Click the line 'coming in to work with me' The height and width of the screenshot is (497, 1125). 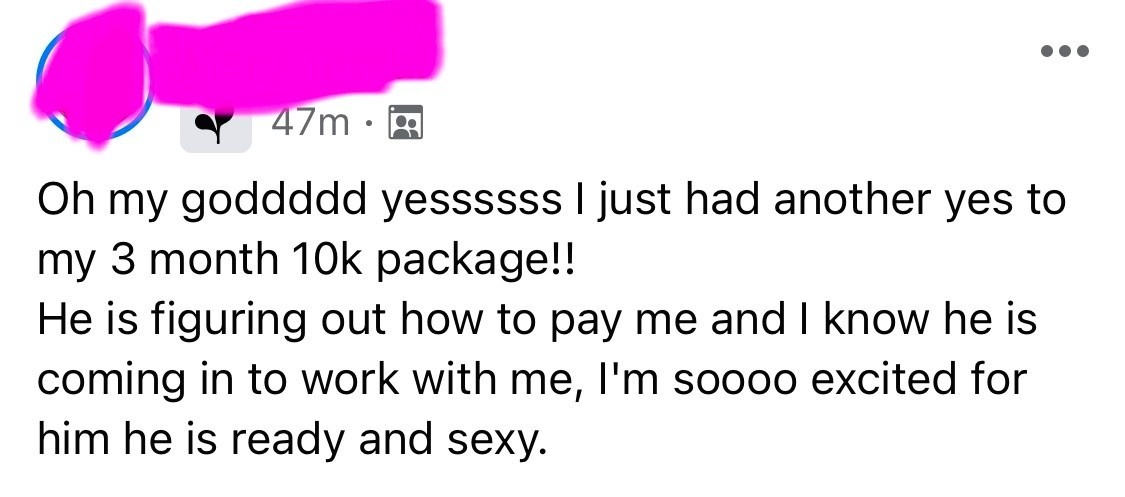(532, 381)
